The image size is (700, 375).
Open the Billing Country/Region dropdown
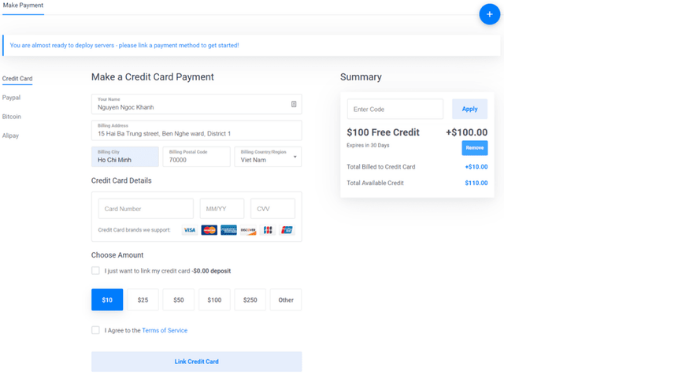tap(268, 157)
